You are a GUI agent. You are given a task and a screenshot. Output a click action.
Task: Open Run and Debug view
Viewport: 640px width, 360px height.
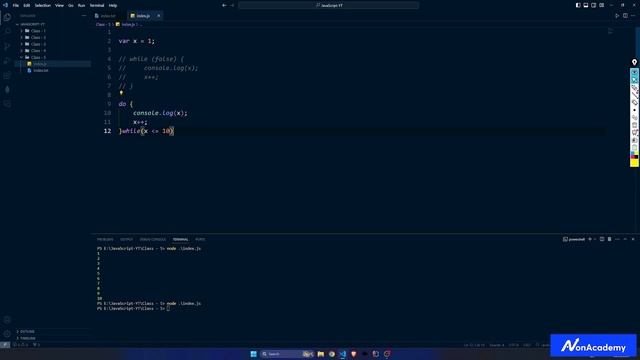tap(7, 61)
